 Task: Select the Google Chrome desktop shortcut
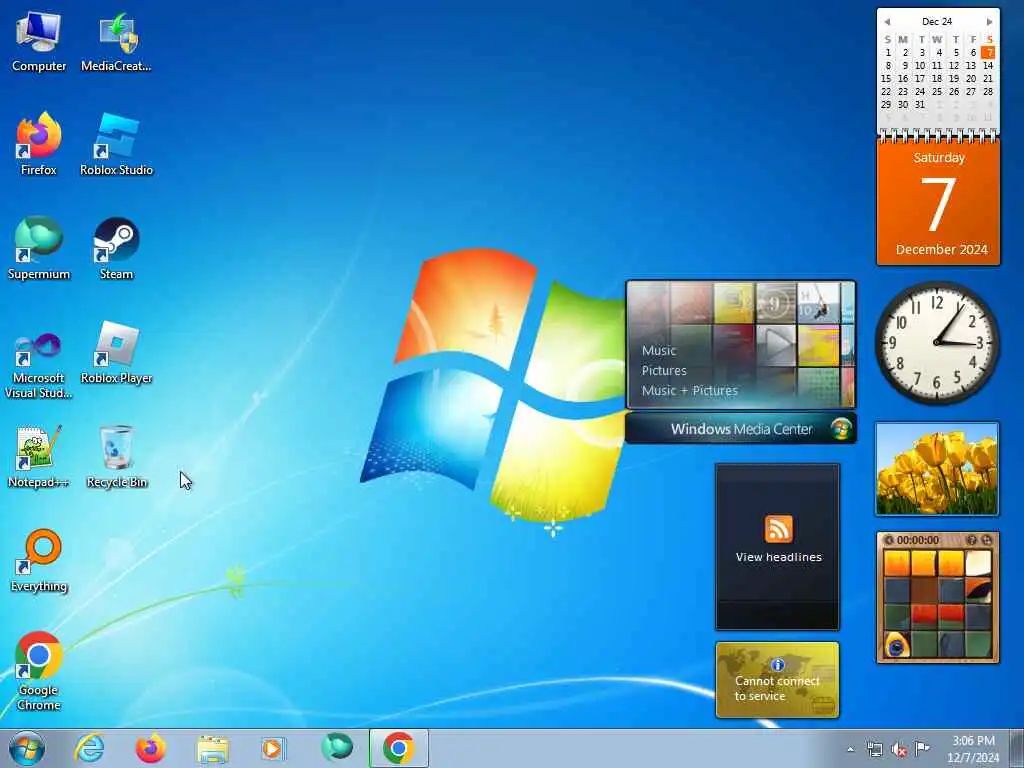[39, 671]
